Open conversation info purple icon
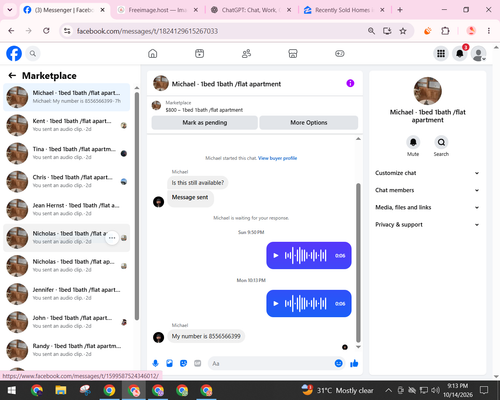Viewport: 500px width, 400px height. click(350, 83)
